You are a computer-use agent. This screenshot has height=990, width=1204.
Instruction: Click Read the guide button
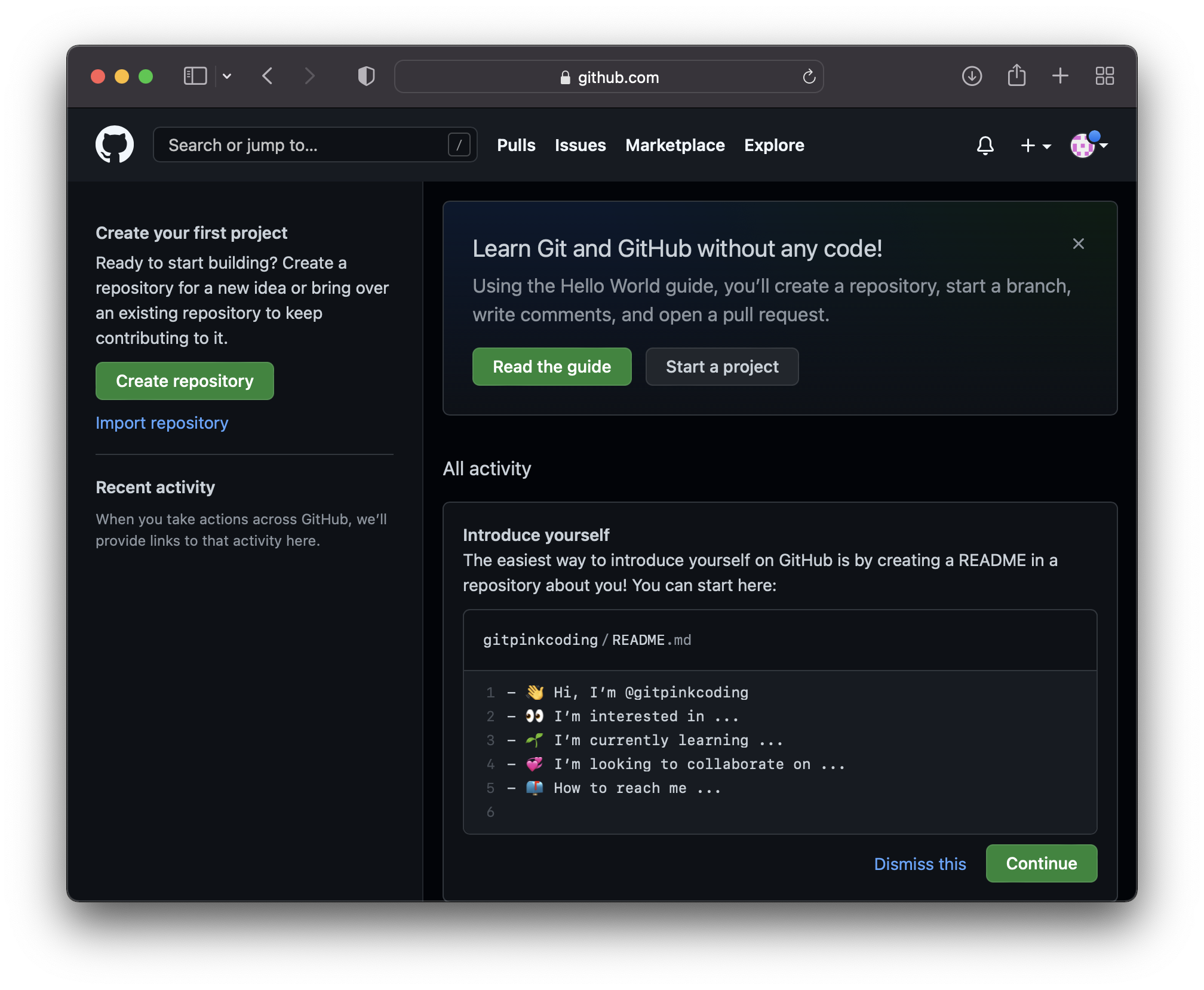coord(552,367)
